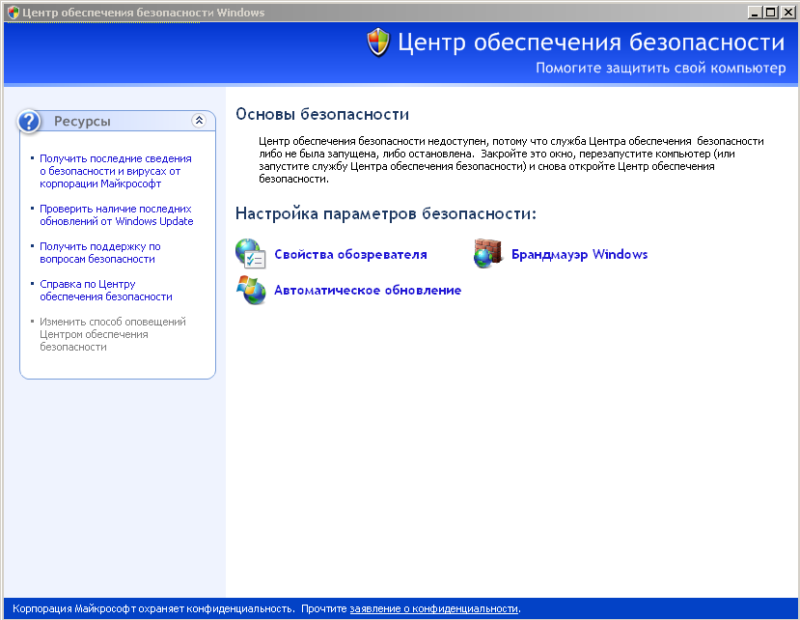800x620 pixels.
Task: Click the Брандмауэр Windows brick wall icon
Action: coord(487,254)
